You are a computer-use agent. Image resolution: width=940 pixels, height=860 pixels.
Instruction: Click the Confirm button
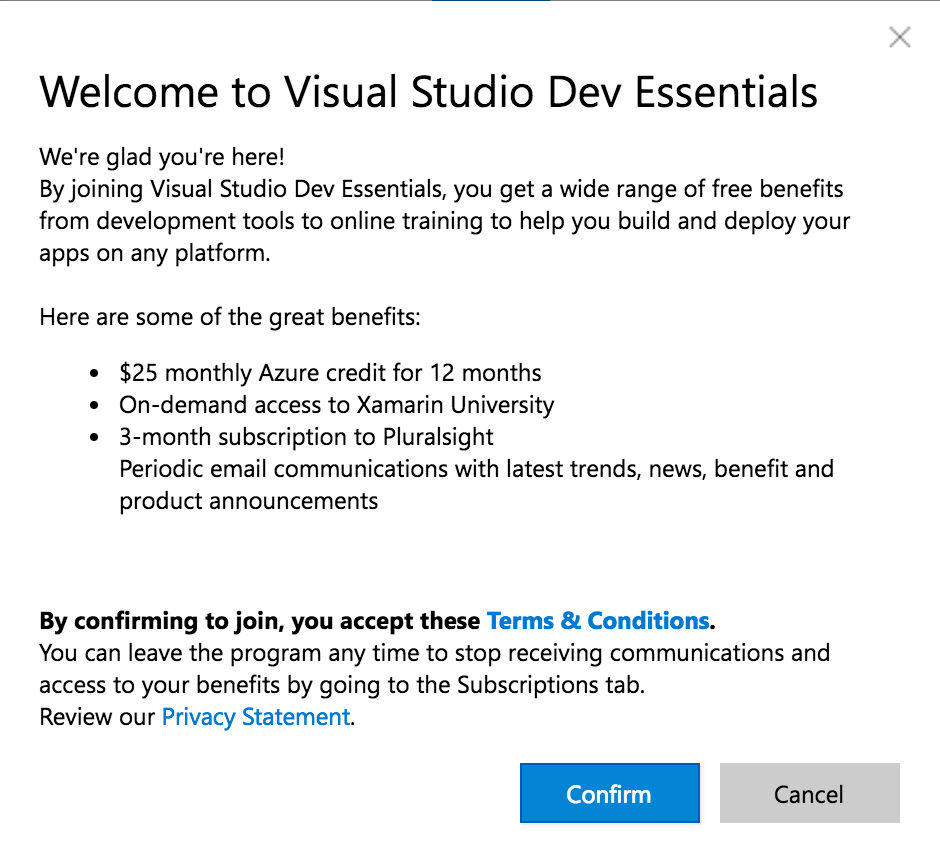tap(609, 794)
